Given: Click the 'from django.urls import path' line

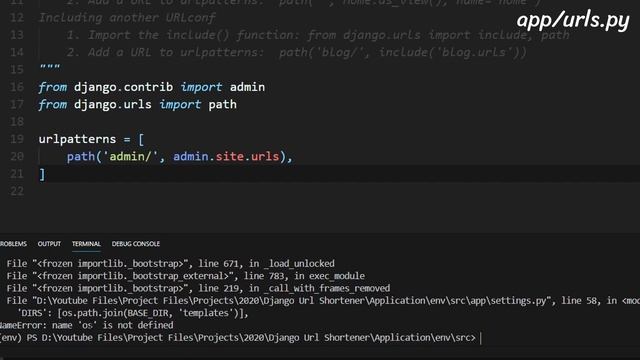Looking at the screenshot, I should tap(138, 104).
